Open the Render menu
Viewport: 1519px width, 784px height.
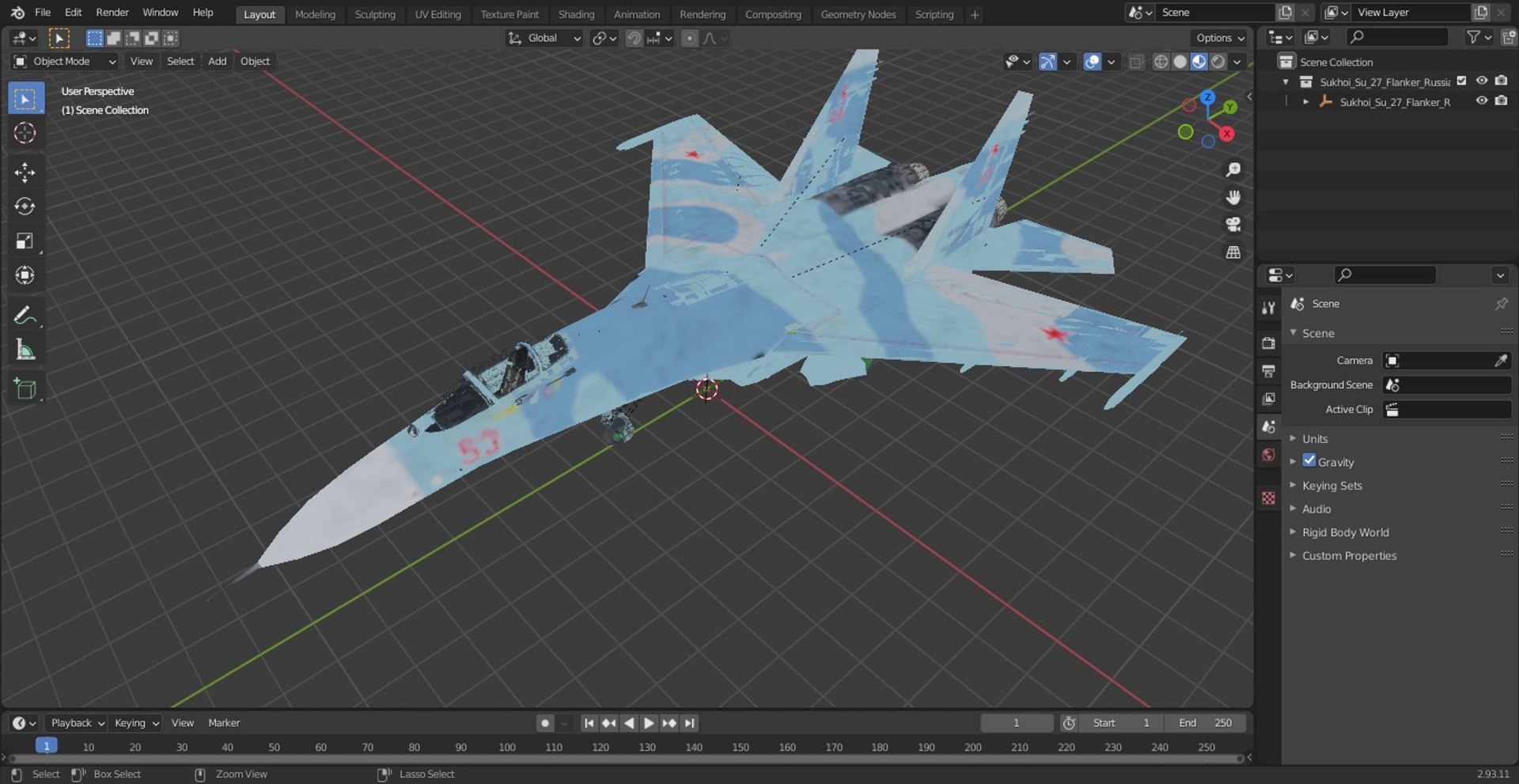click(x=112, y=13)
